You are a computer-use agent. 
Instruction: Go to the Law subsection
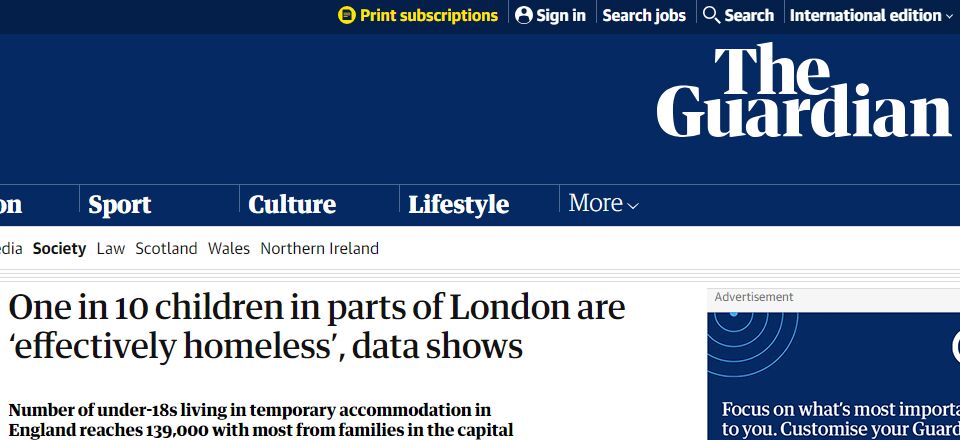click(x=111, y=249)
